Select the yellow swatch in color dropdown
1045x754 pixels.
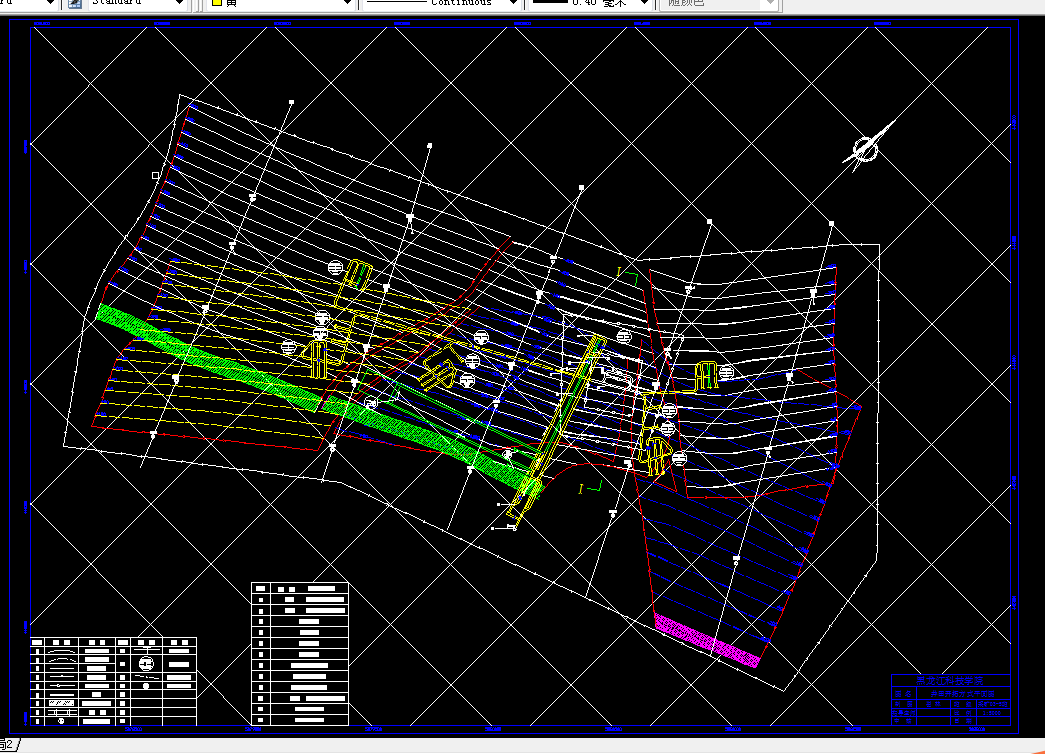click(217, 3)
